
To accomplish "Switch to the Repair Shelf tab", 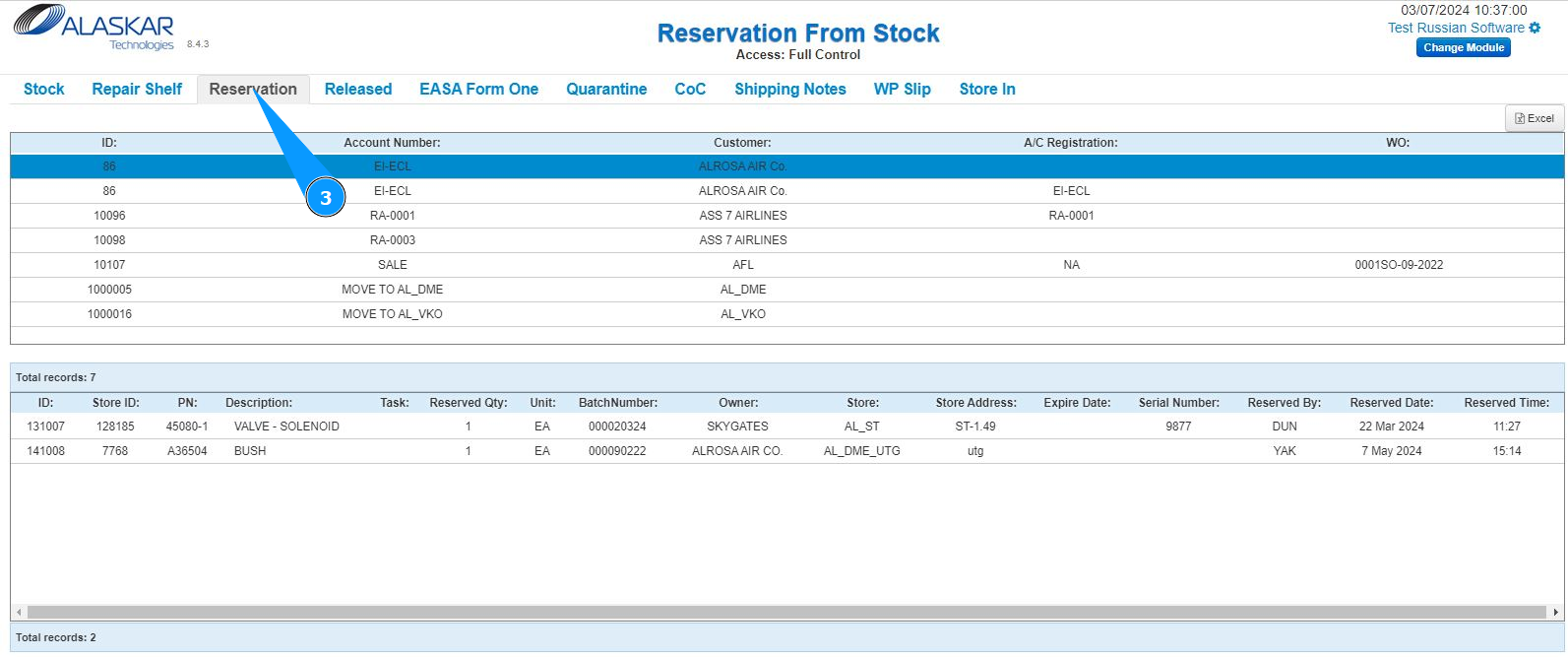I will coord(137,89).
